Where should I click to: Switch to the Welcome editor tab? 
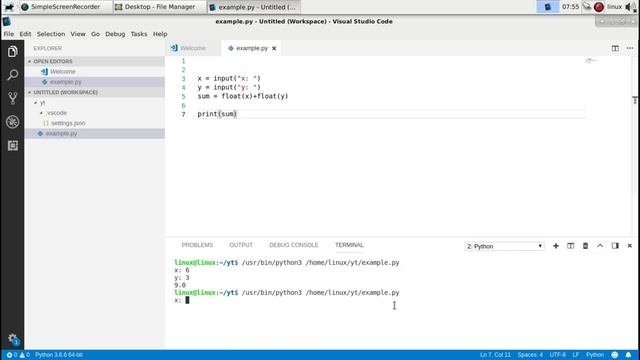(x=193, y=48)
